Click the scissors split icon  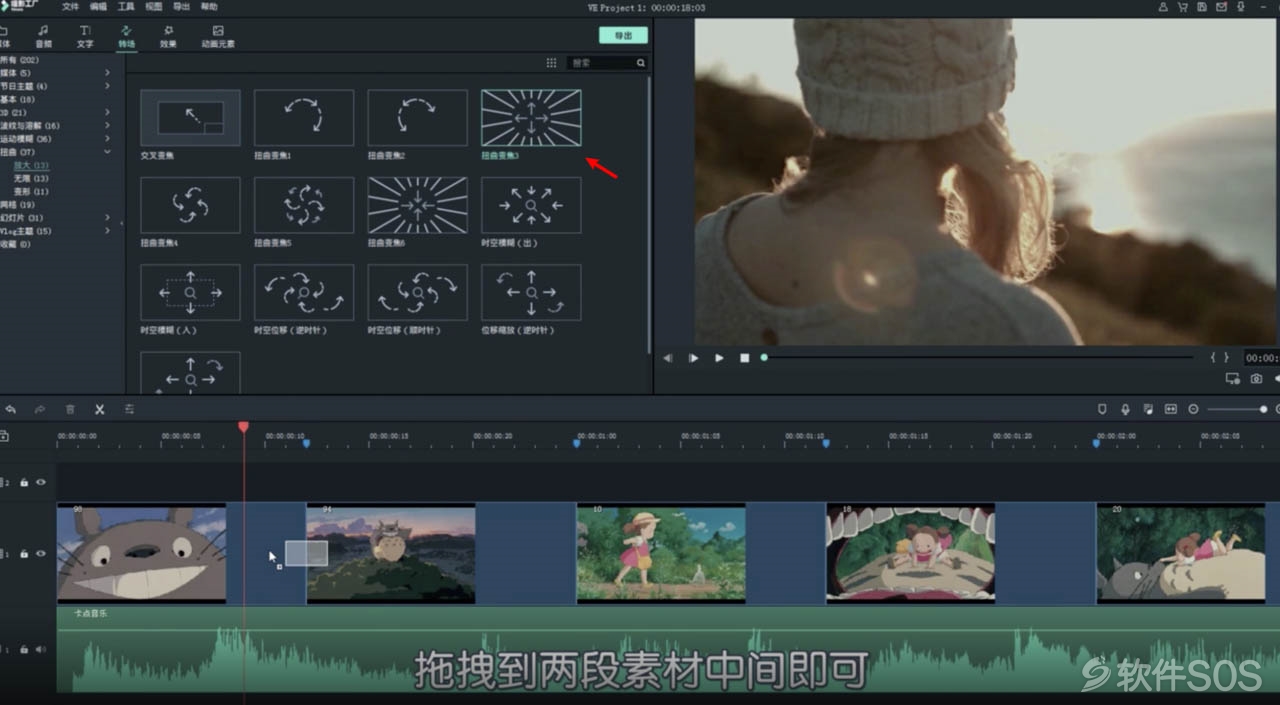(100, 409)
